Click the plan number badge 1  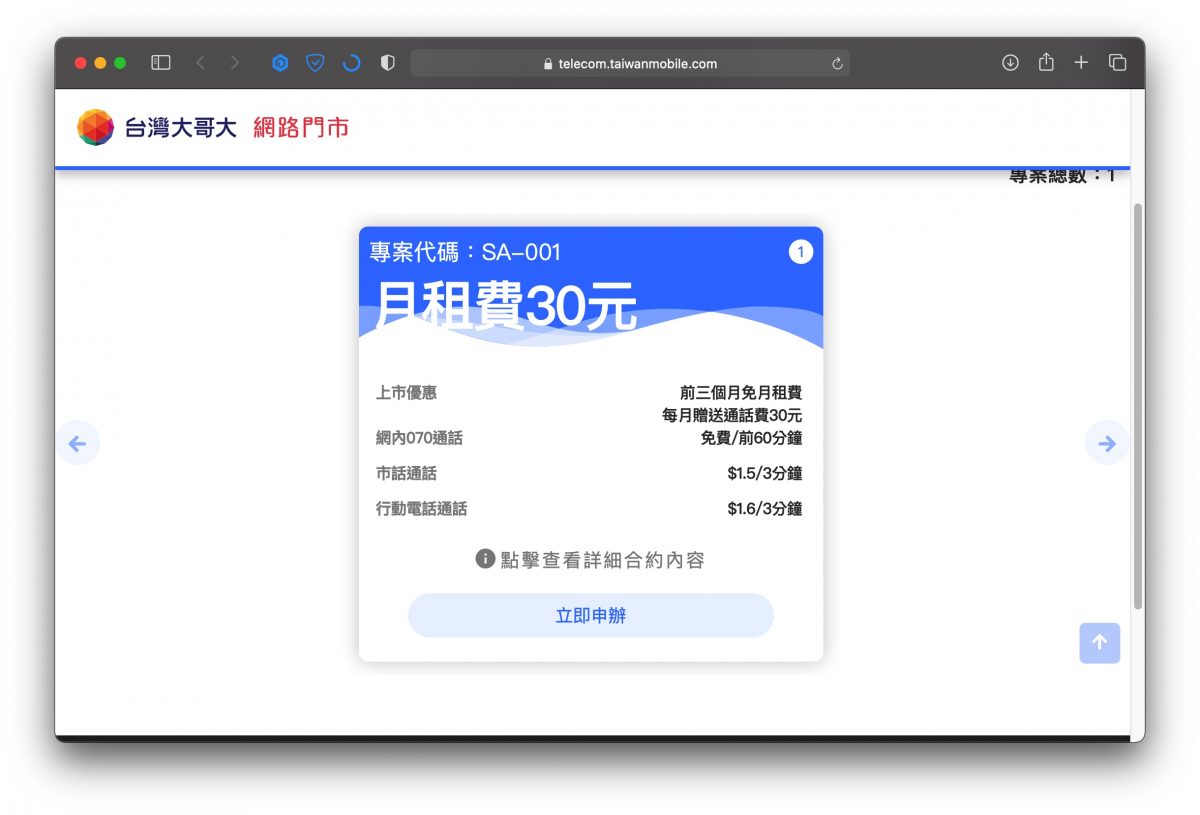click(x=800, y=252)
